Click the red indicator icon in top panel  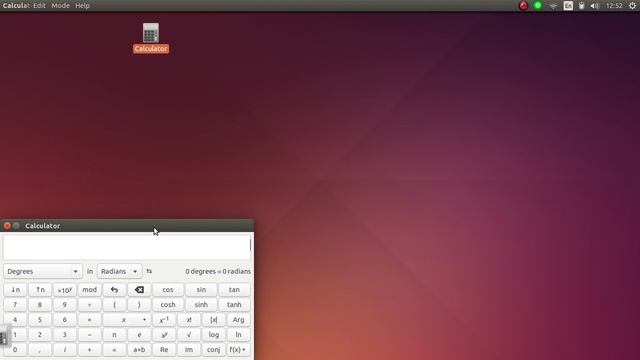click(x=523, y=6)
